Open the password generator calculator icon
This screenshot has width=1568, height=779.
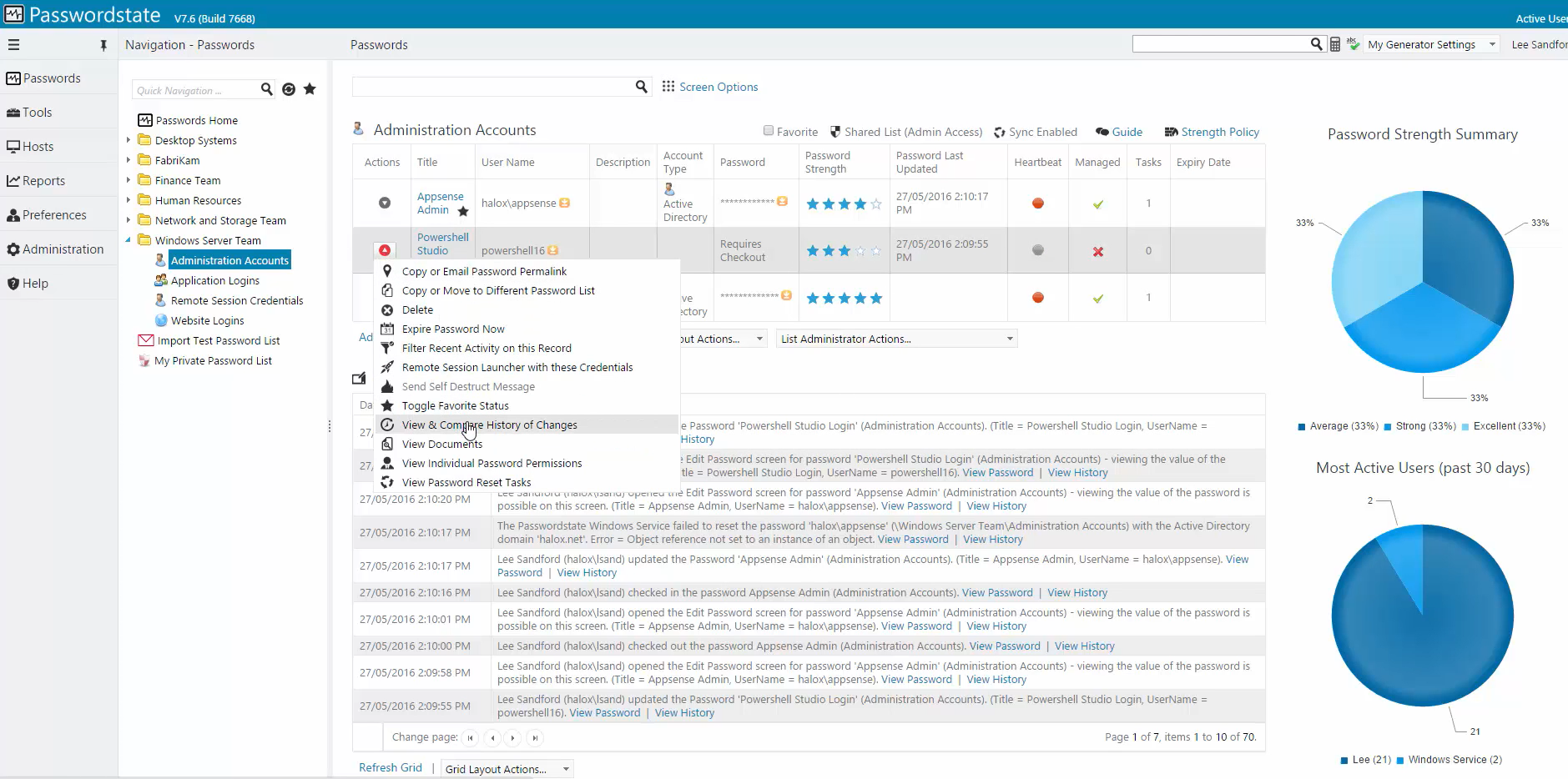click(1335, 45)
